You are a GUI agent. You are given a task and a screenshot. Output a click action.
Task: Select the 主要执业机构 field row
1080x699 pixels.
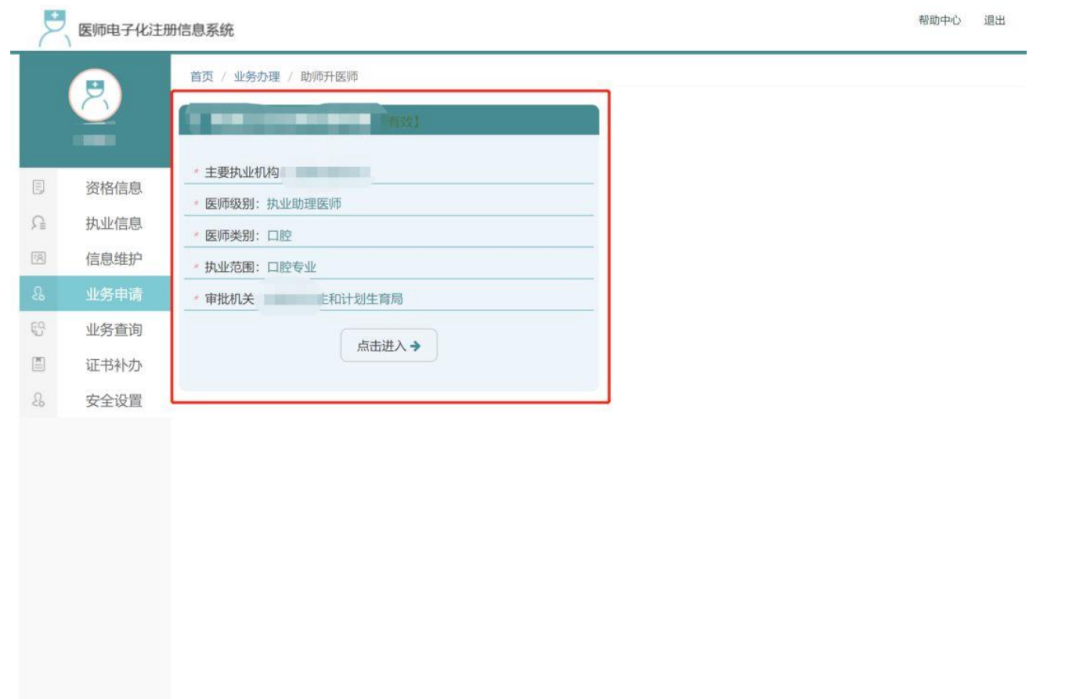[x=290, y=170]
